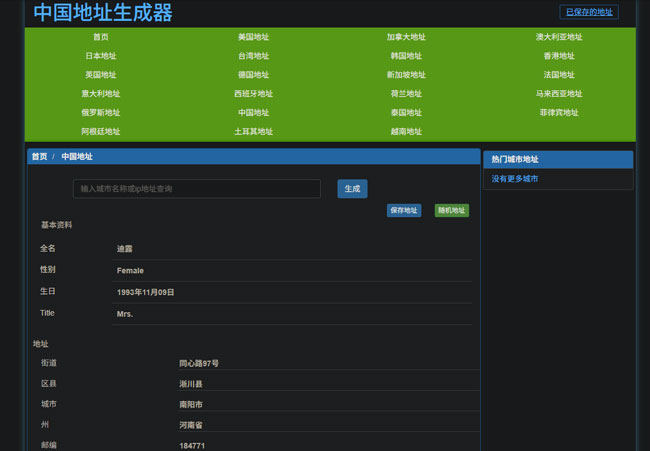Open the 已保存的地址 saved addresses button

588,13
